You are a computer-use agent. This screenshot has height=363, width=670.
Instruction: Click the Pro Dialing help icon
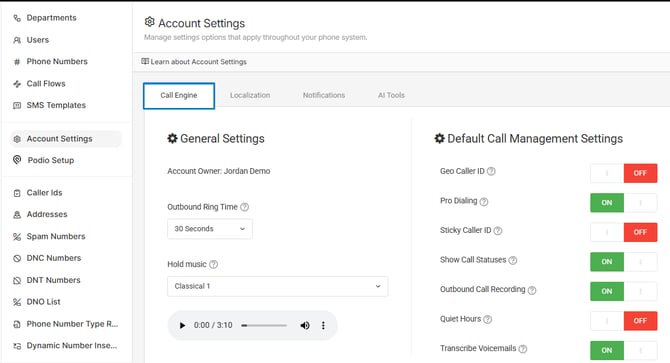point(484,202)
